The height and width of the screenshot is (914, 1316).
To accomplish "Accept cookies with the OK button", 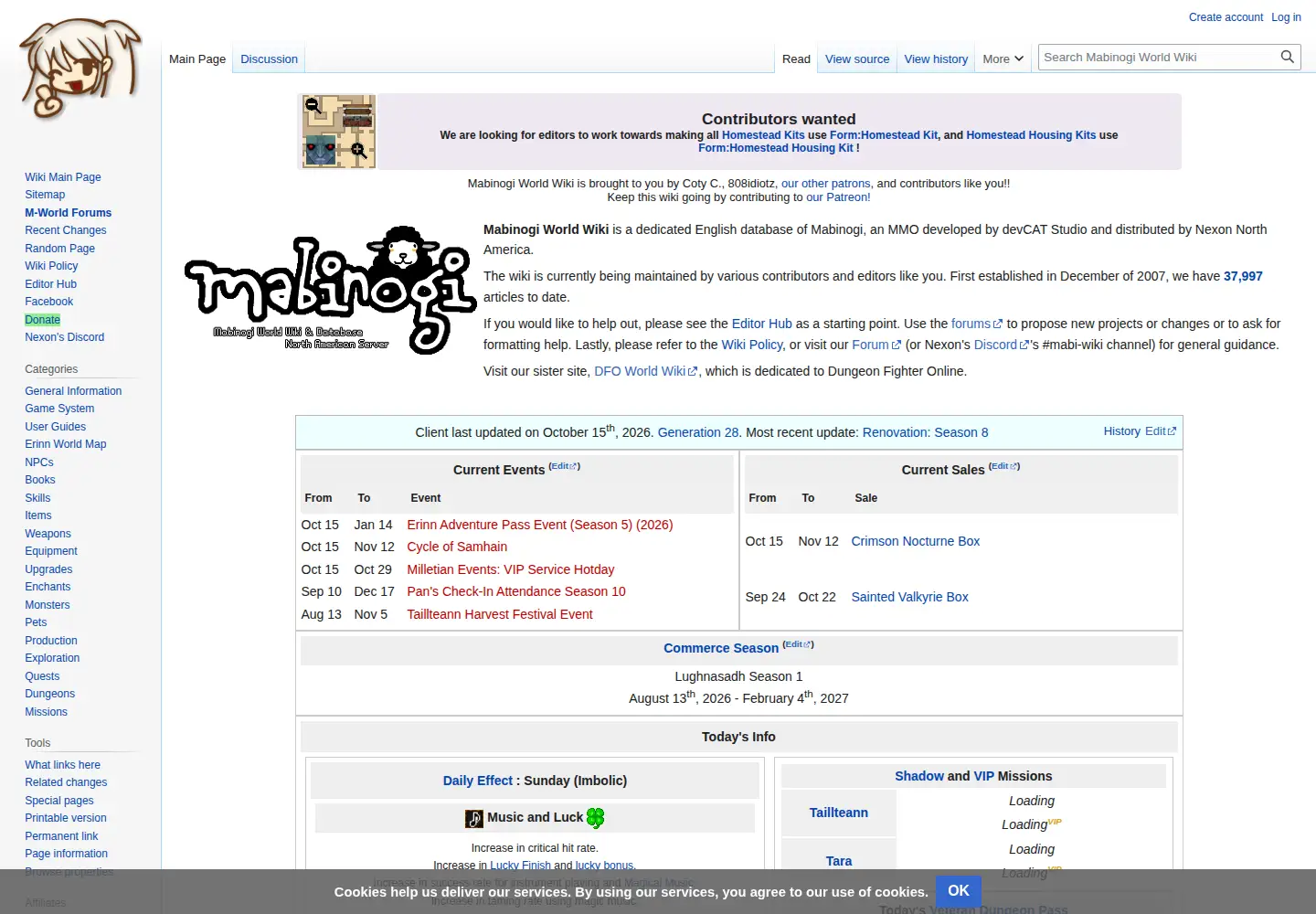I will pyautogui.click(x=958, y=891).
